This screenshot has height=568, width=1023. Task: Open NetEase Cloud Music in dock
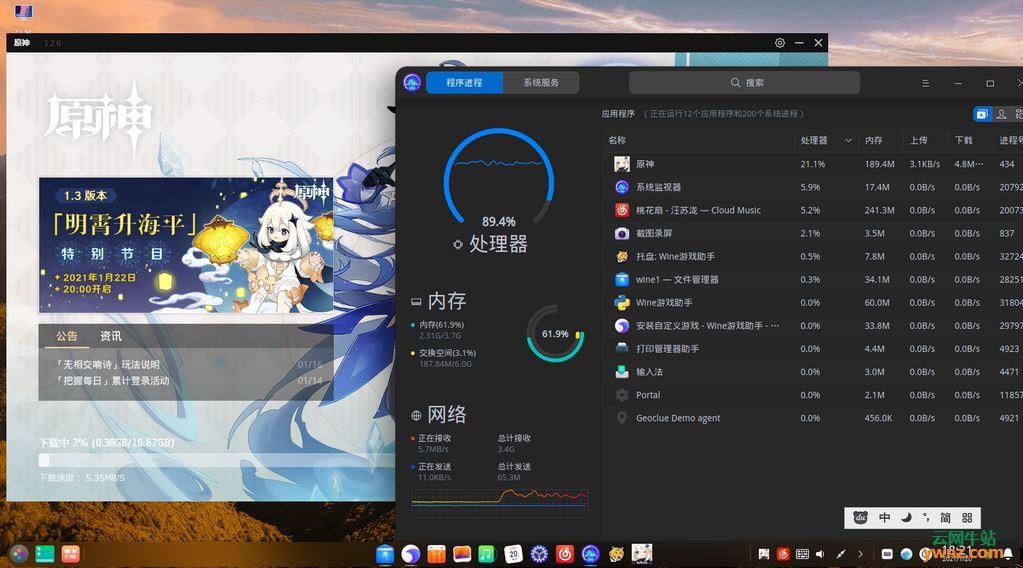tap(565, 554)
